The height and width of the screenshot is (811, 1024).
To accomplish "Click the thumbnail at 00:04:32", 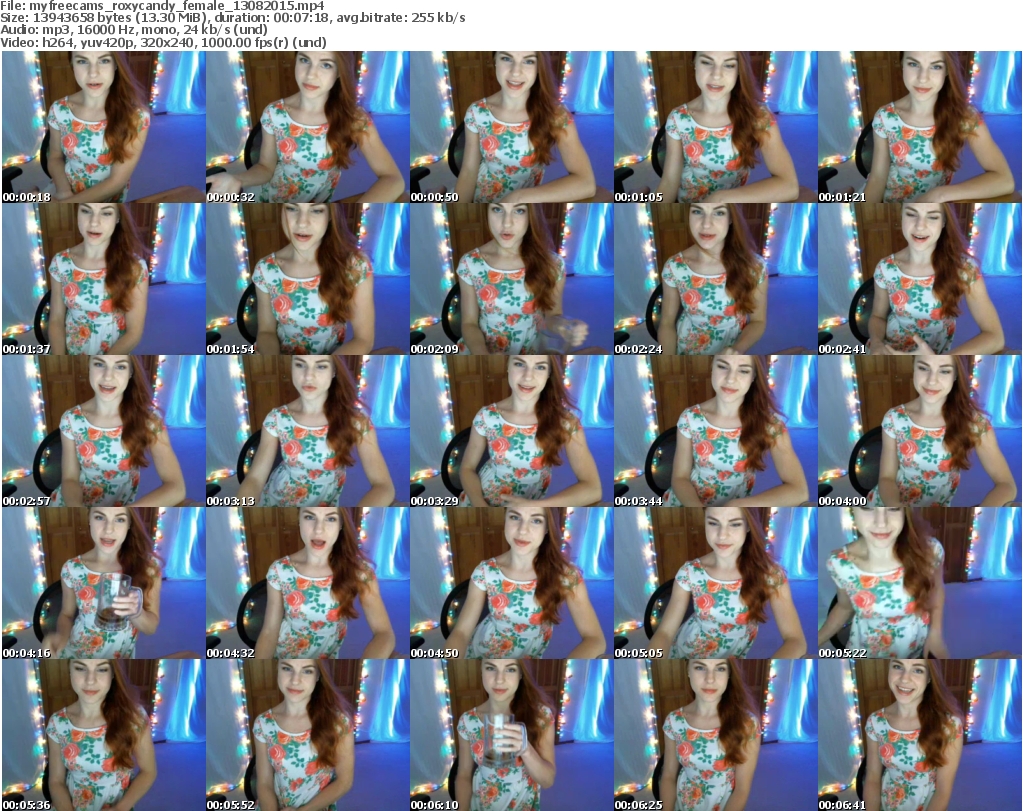I will (x=308, y=583).
